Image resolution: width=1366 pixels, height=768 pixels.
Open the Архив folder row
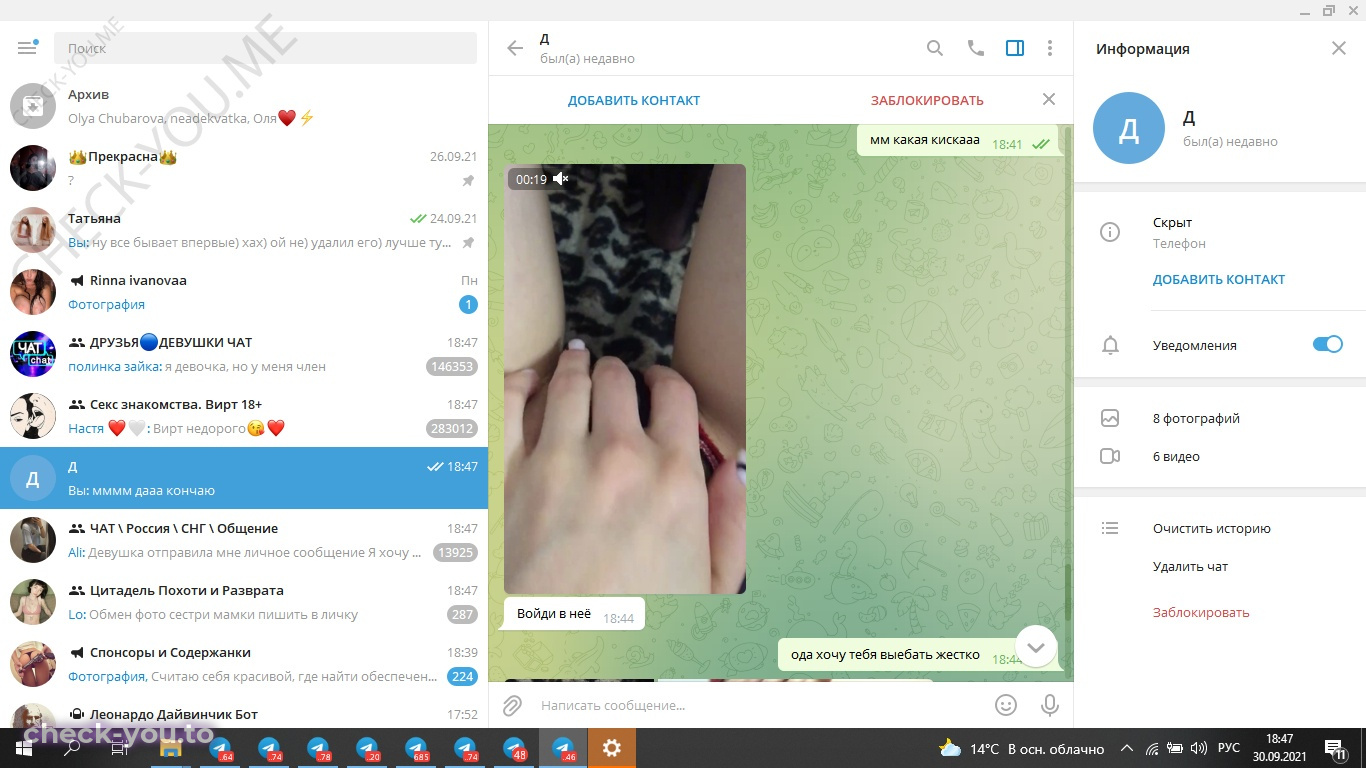[x=244, y=106]
